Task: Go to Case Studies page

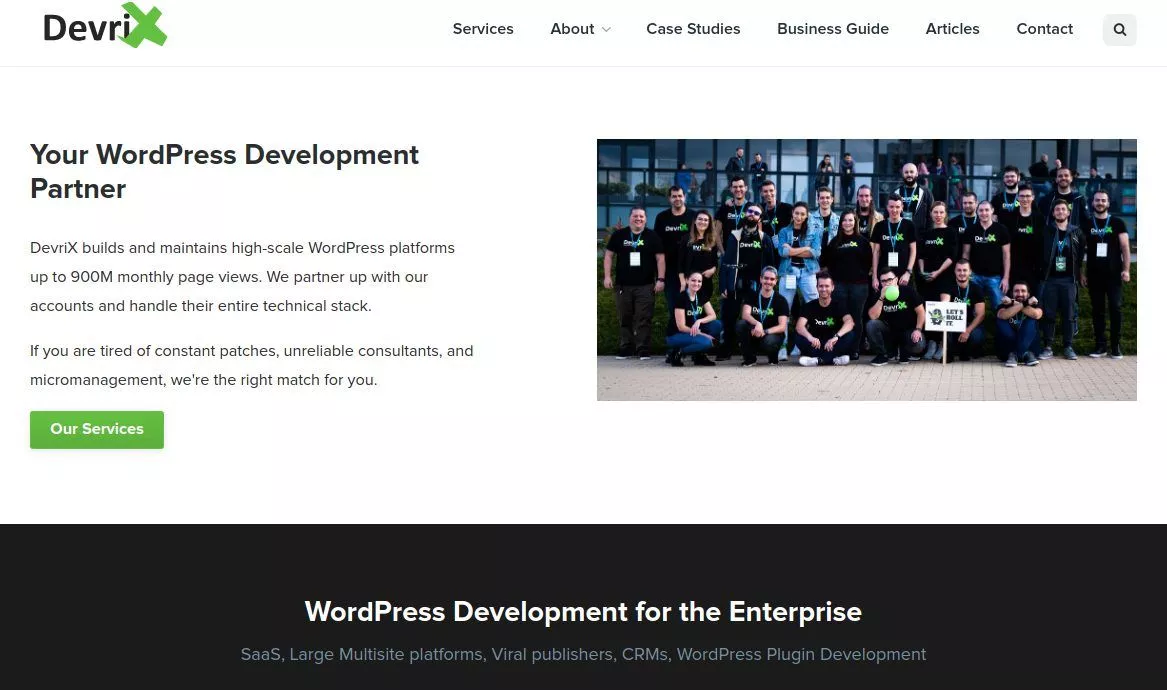Action: point(693,29)
